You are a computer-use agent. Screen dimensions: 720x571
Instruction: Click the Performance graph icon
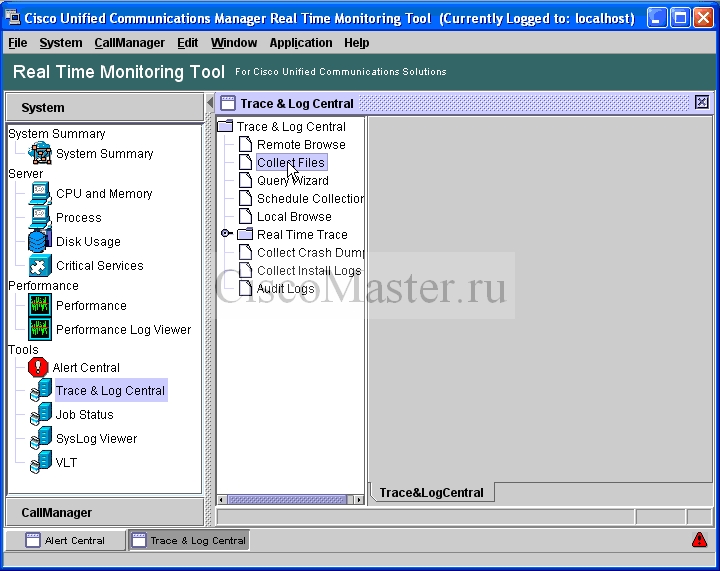(x=40, y=305)
